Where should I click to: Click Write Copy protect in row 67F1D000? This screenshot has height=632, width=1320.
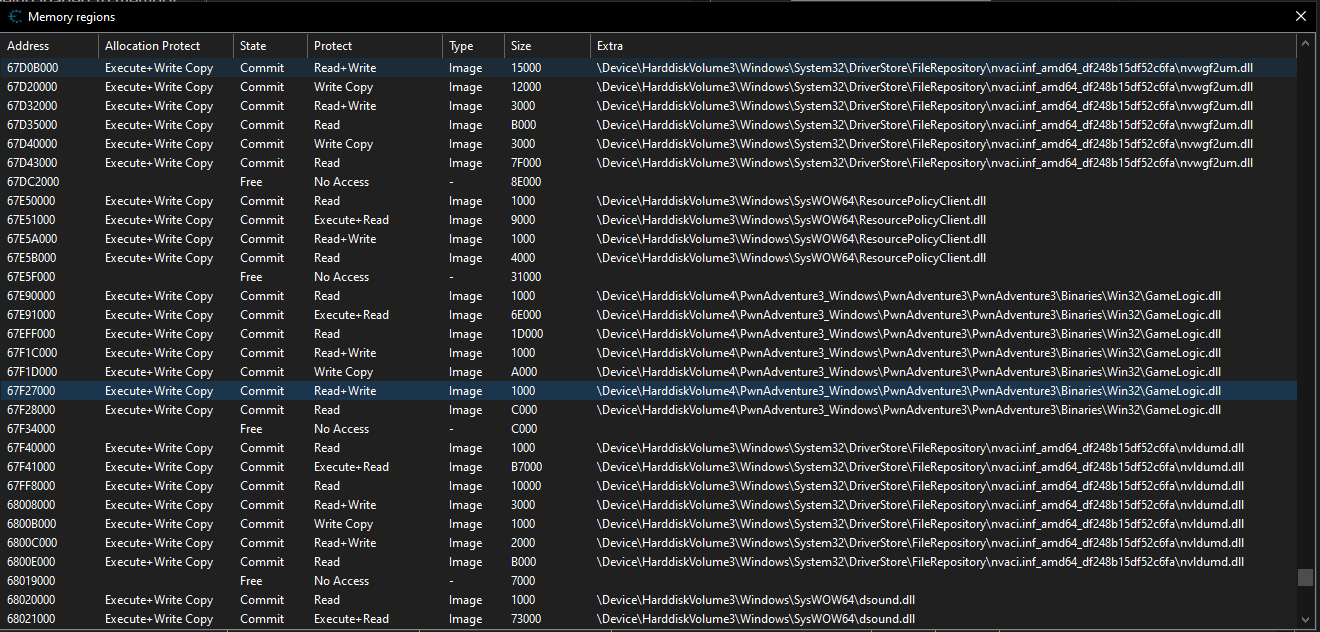(x=343, y=372)
